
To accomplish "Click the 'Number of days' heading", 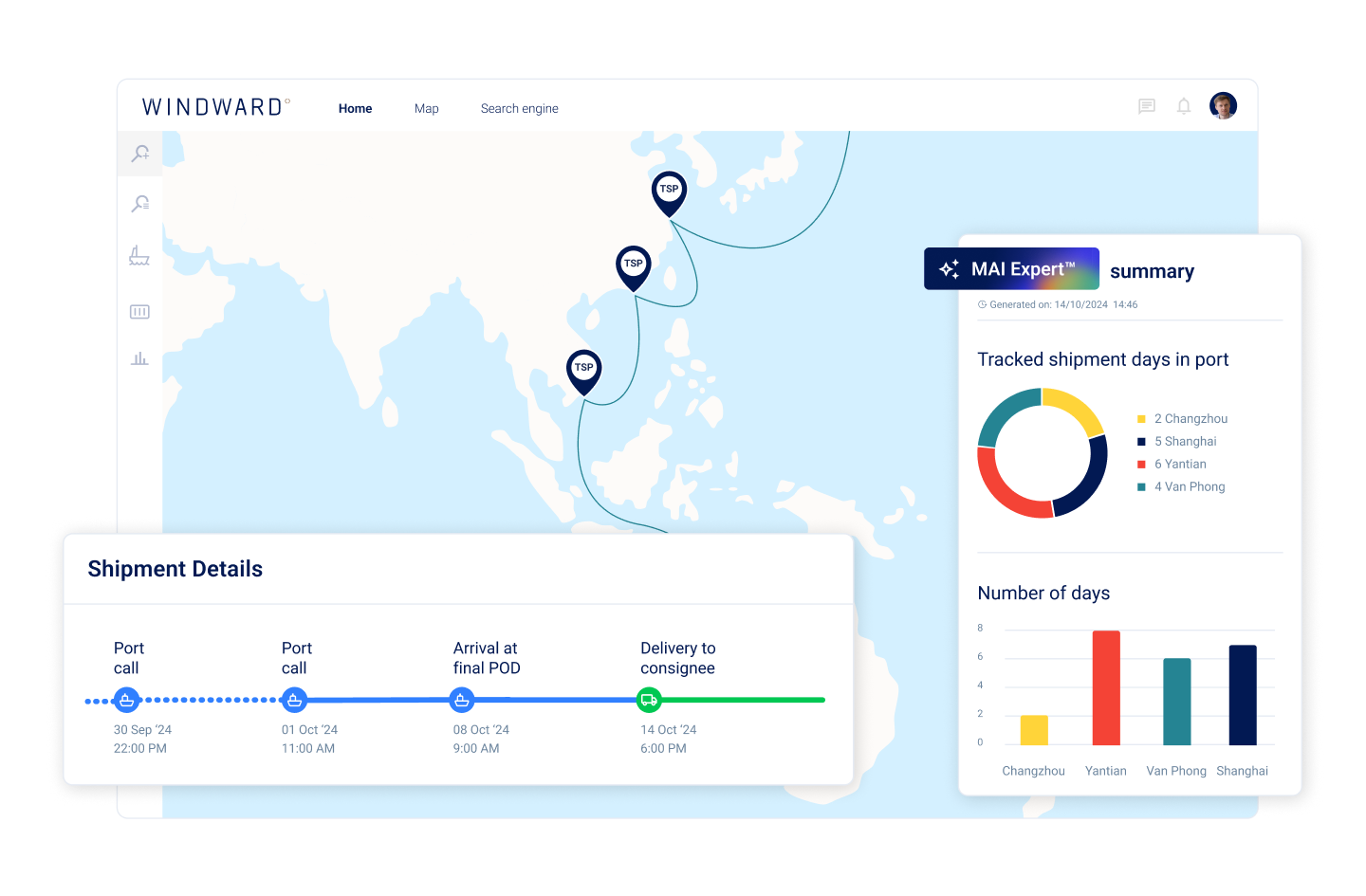I will [x=1043, y=594].
